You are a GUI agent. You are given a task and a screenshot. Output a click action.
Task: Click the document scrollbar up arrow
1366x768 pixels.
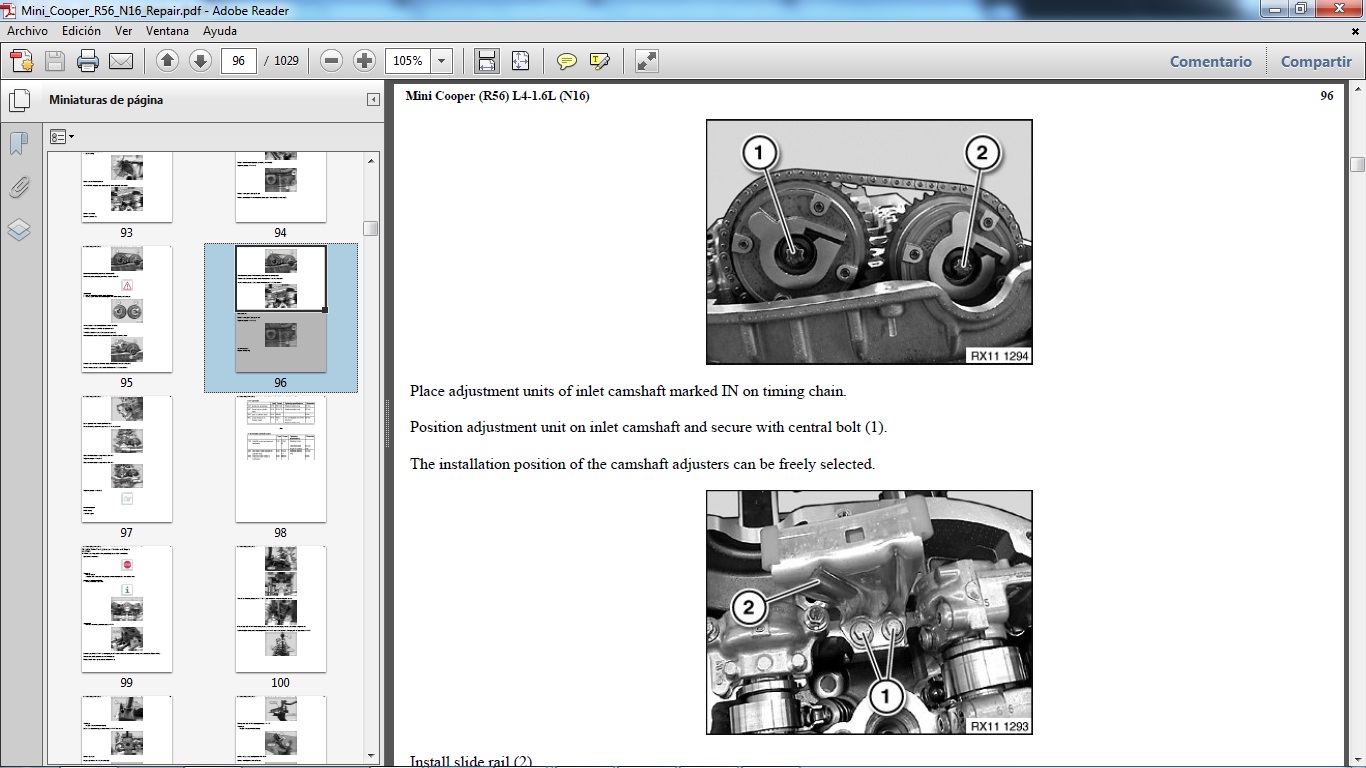1357,89
